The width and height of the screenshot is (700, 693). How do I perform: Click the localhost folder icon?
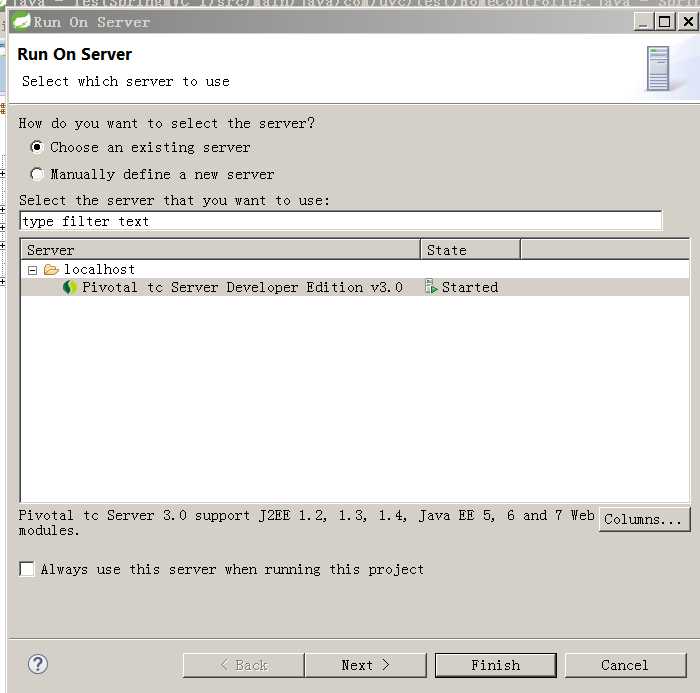click(51, 270)
